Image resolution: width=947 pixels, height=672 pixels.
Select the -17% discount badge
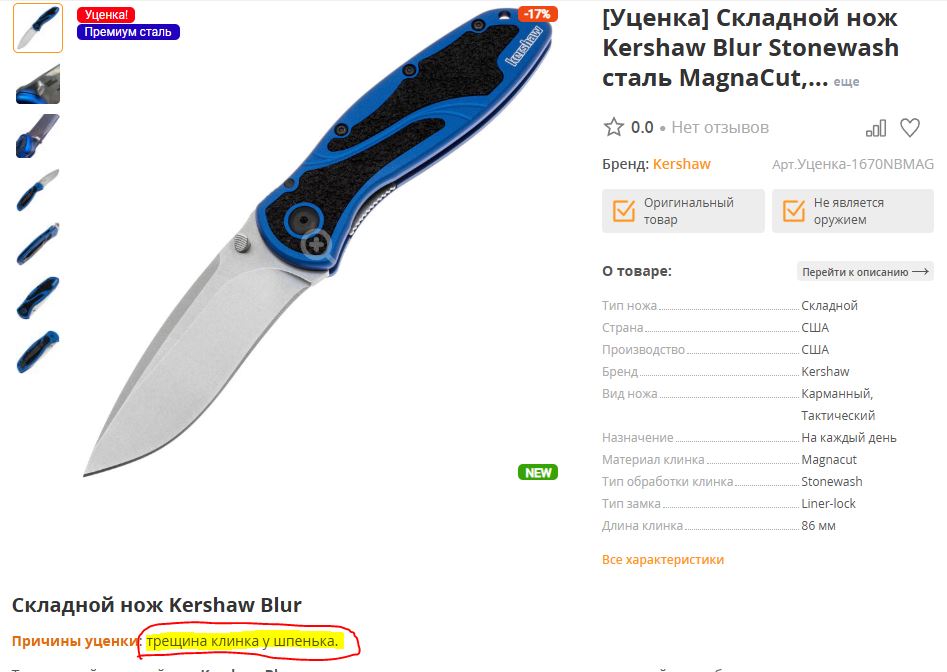538,14
